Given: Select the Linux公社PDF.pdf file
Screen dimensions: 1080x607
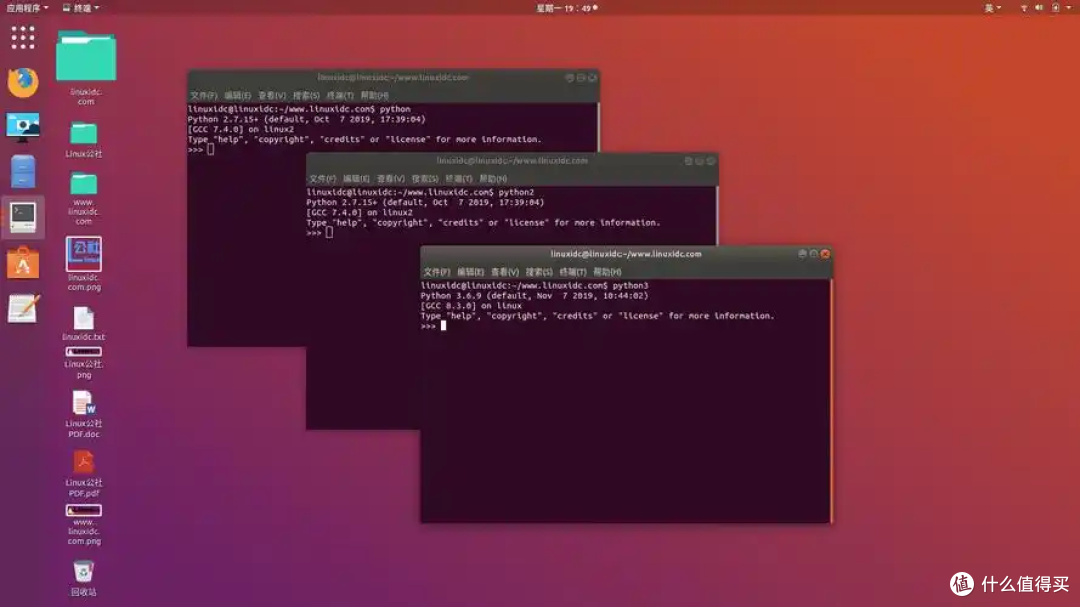Looking at the screenshot, I should (x=83, y=474).
